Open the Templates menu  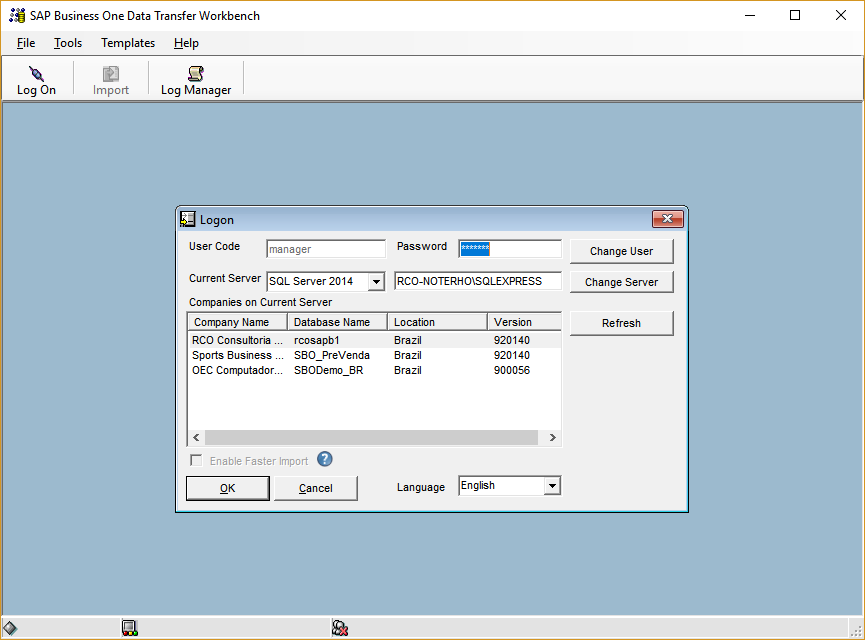(128, 43)
